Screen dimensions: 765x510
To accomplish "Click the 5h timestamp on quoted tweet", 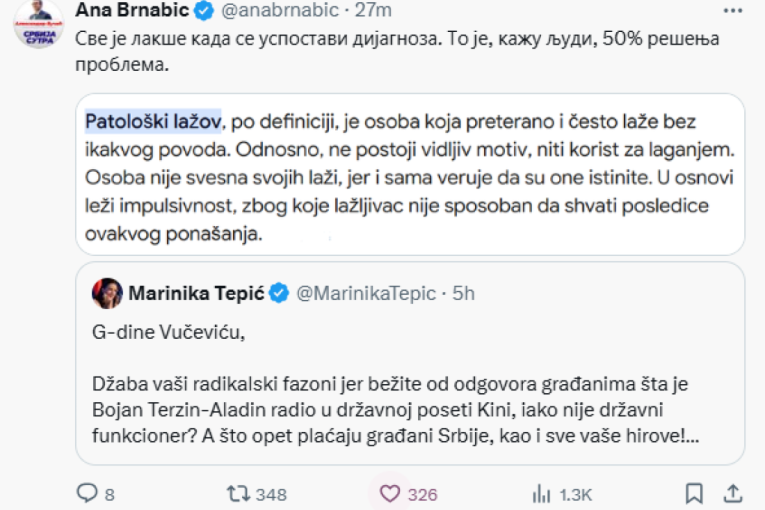I will click(x=463, y=293).
